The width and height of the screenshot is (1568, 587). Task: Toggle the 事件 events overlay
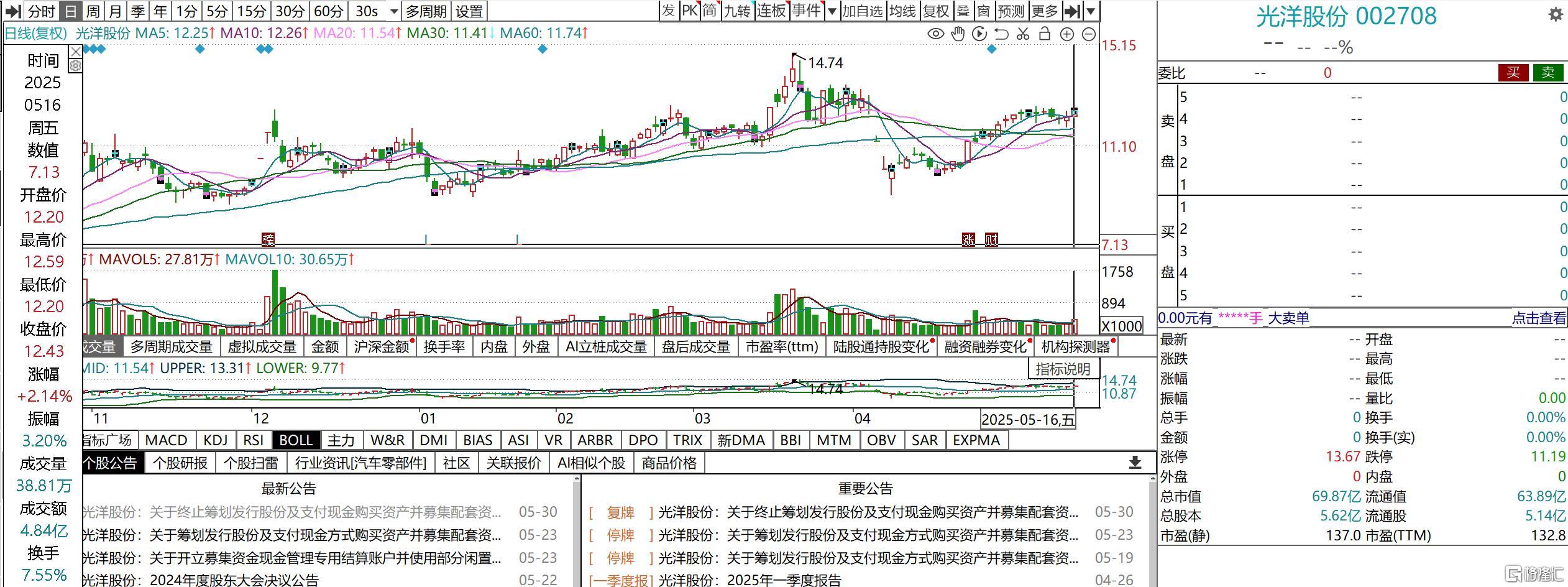807,11
